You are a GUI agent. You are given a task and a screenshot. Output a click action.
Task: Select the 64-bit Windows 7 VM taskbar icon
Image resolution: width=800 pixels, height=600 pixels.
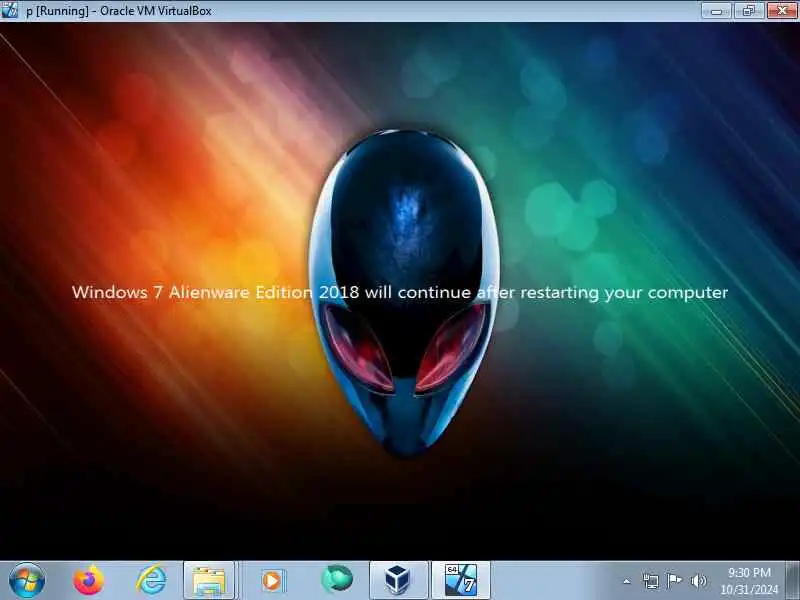[x=461, y=581]
